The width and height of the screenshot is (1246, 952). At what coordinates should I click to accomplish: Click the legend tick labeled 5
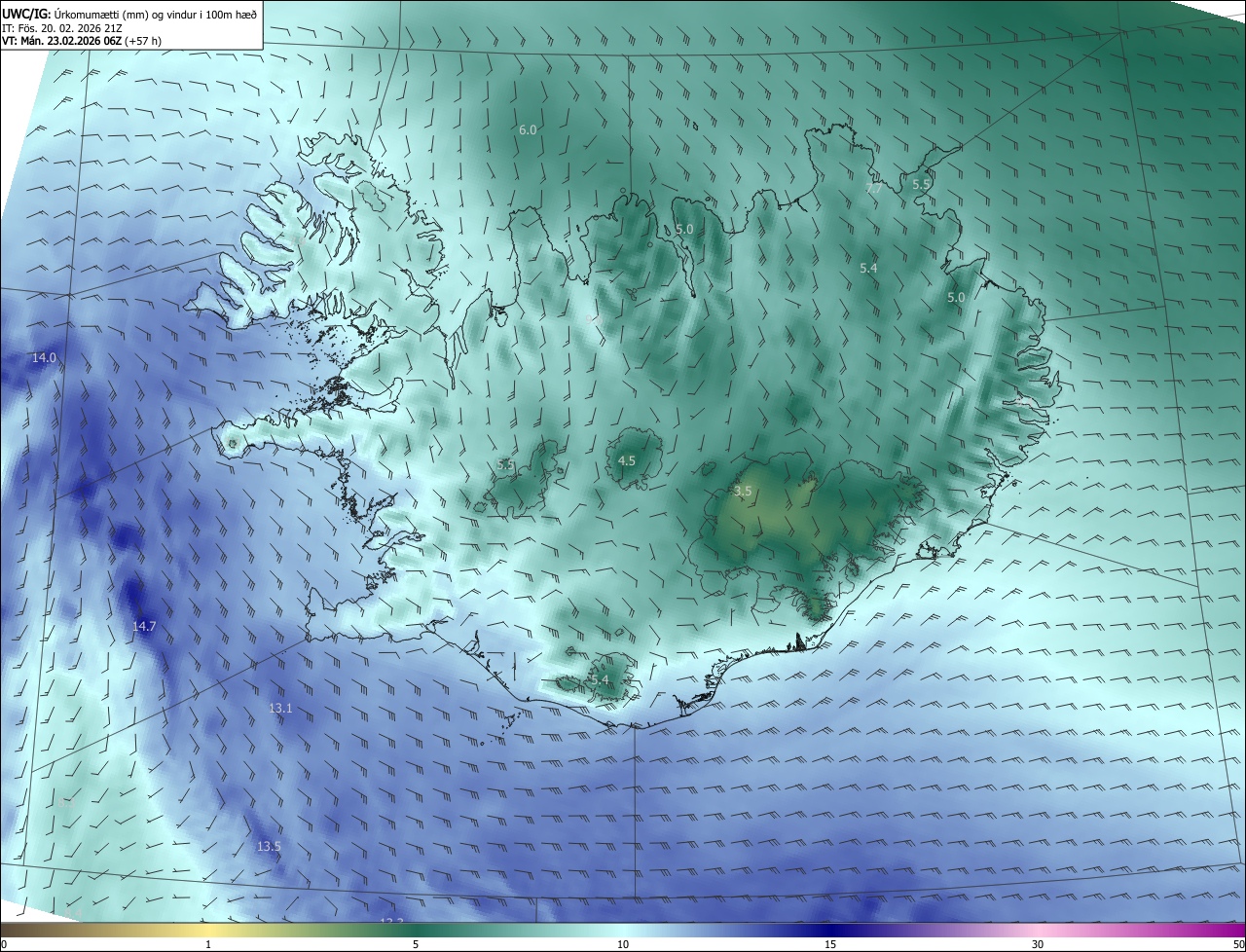(416, 944)
